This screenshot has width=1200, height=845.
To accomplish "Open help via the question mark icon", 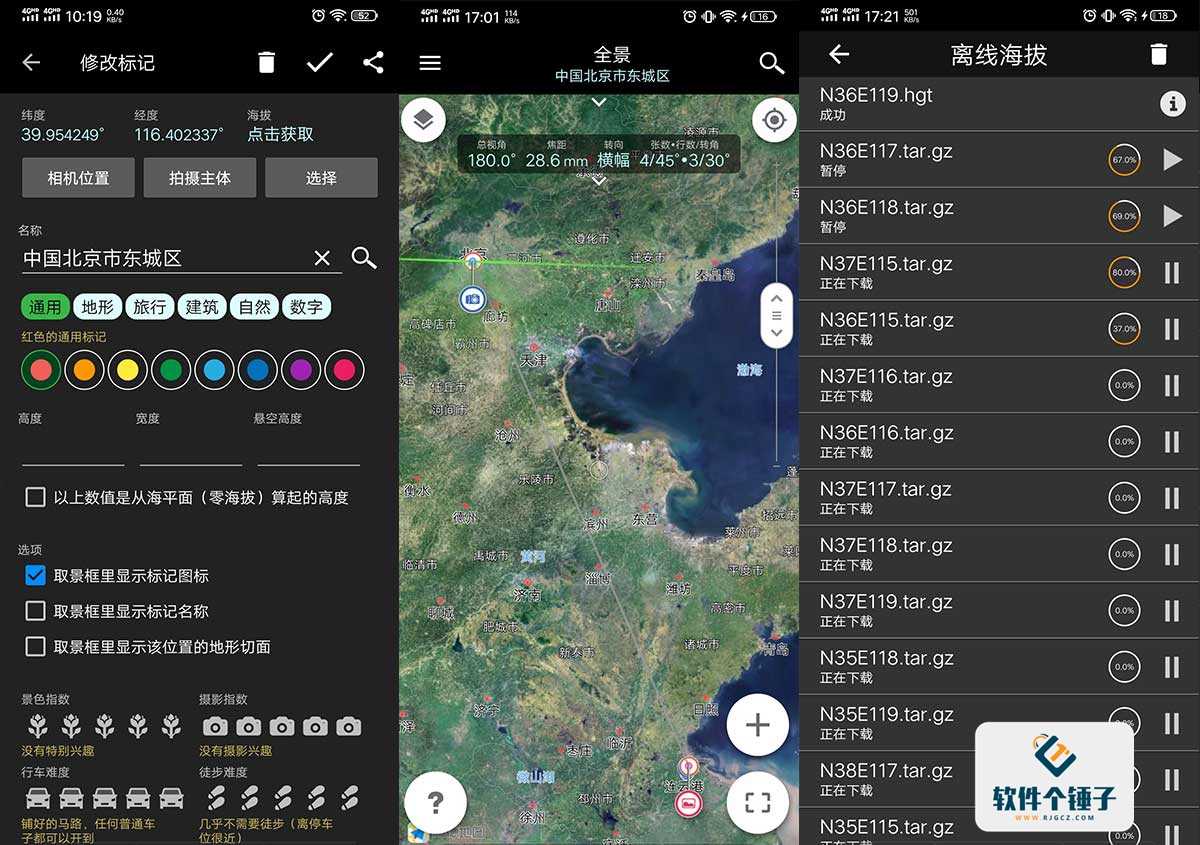I will point(435,802).
